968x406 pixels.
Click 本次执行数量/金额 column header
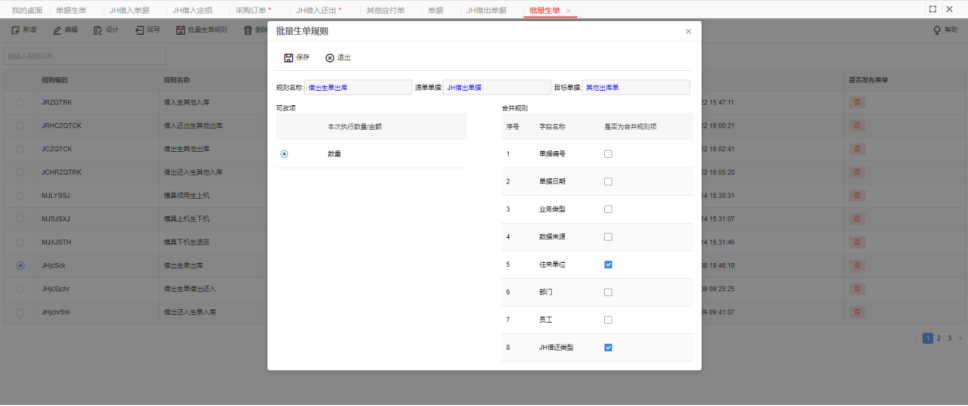tap(355, 126)
